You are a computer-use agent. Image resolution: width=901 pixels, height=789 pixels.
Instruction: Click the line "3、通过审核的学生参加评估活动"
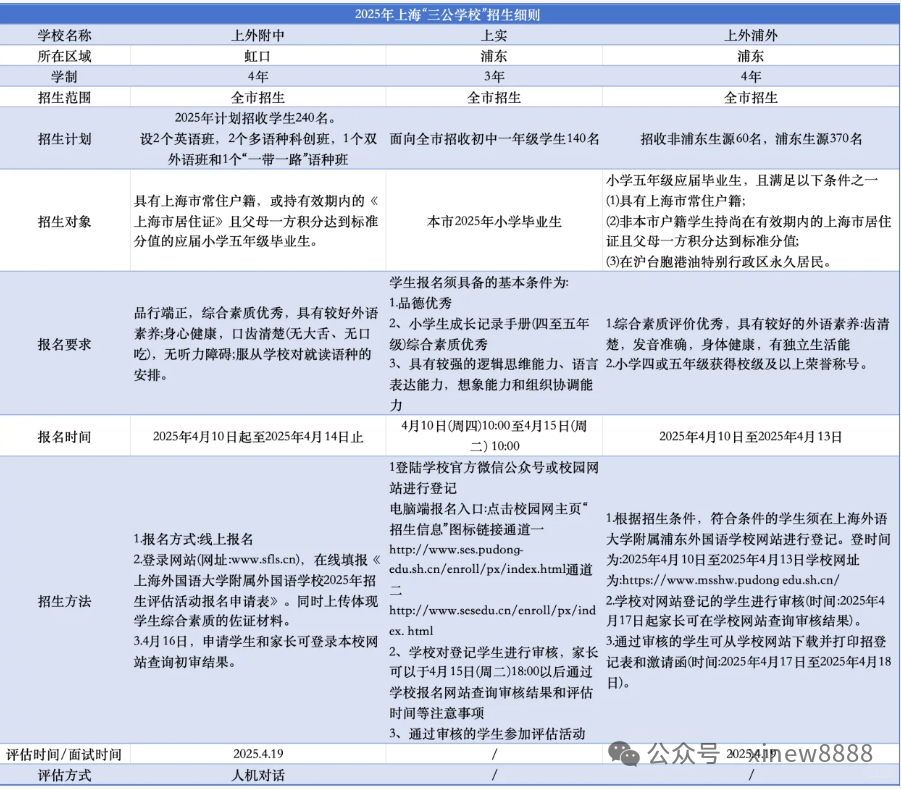click(x=487, y=733)
